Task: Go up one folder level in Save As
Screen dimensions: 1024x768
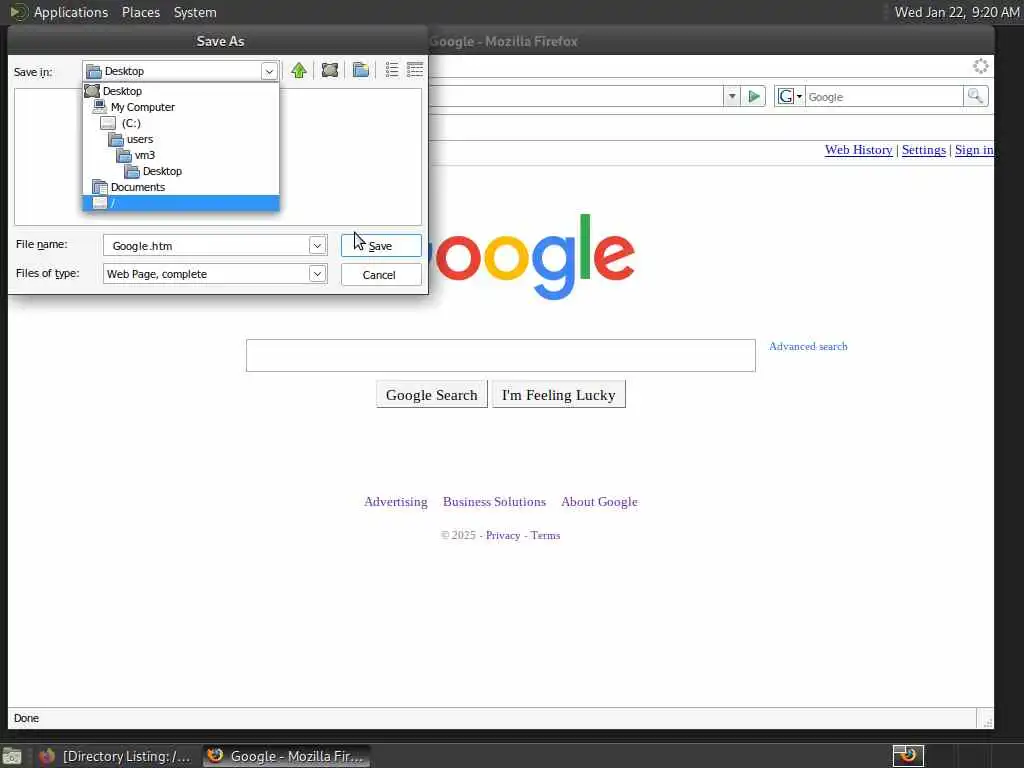Action: pyautogui.click(x=299, y=70)
